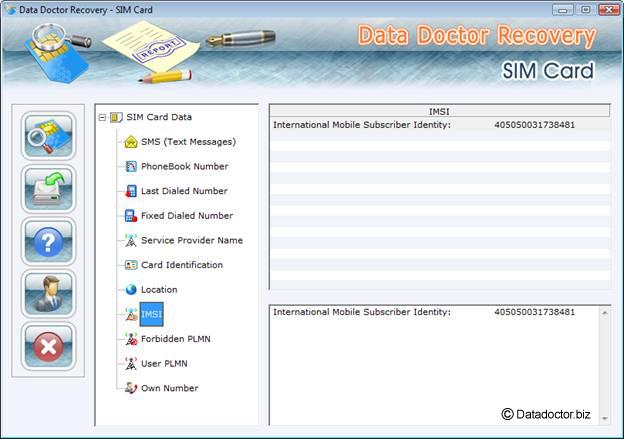Viewport: 624px width, 439px height.
Task: Open SMS (Text Messages) tree entry
Action: pos(189,142)
